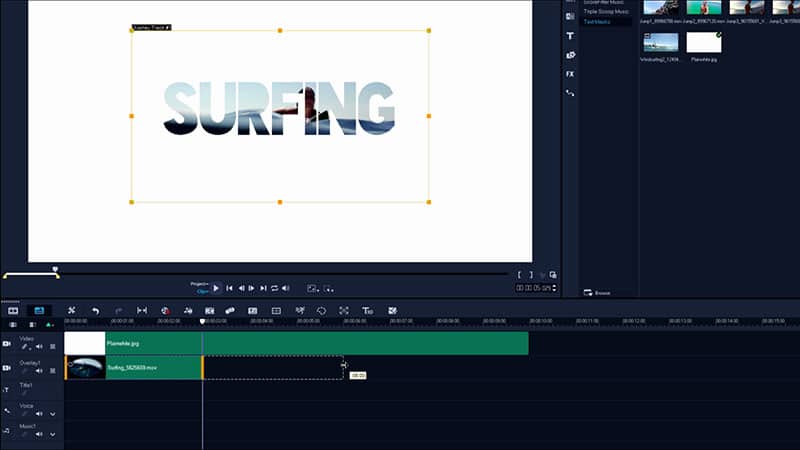This screenshot has width=800, height=450.
Task: Click the copy/enlarge preview icon
Action: pyautogui.click(x=553, y=274)
